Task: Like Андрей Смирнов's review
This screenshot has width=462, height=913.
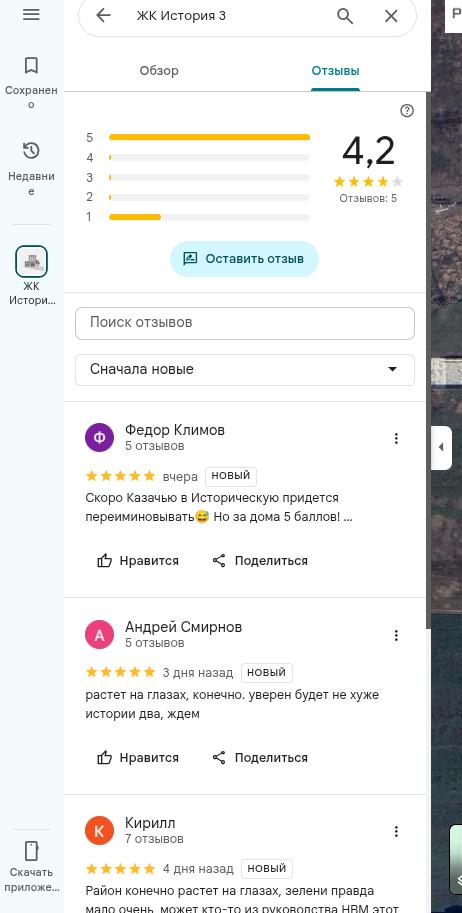Action: pos(138,758)
